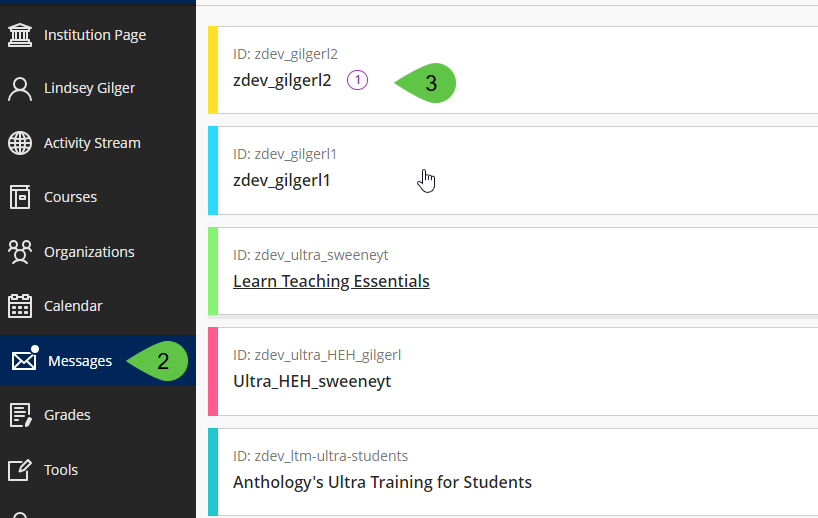Open the Messages menu item
The height and width of the screenshot is (518, 818).
[x=79, y=361]
